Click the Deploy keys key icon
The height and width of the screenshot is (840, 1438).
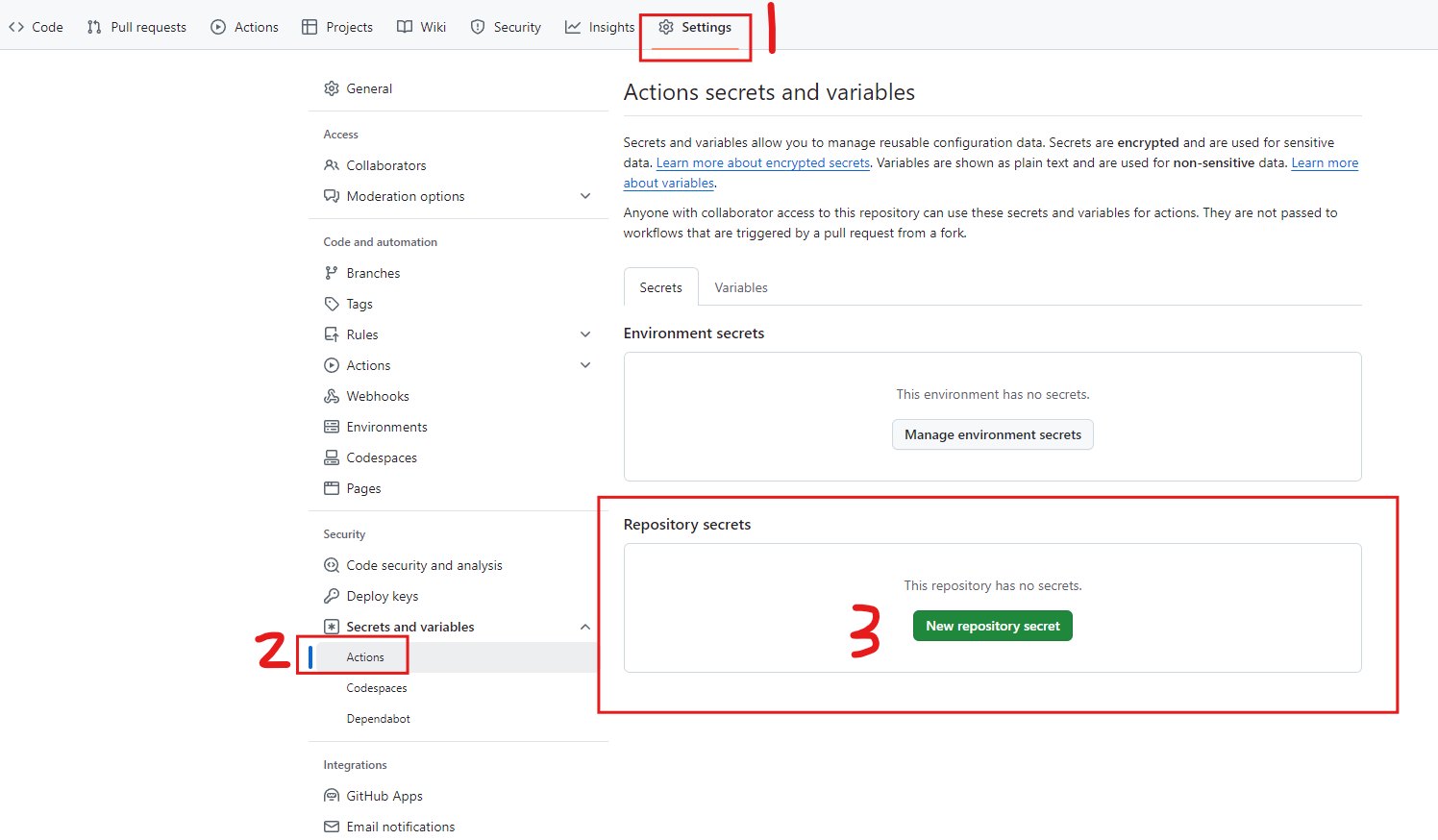332,596
